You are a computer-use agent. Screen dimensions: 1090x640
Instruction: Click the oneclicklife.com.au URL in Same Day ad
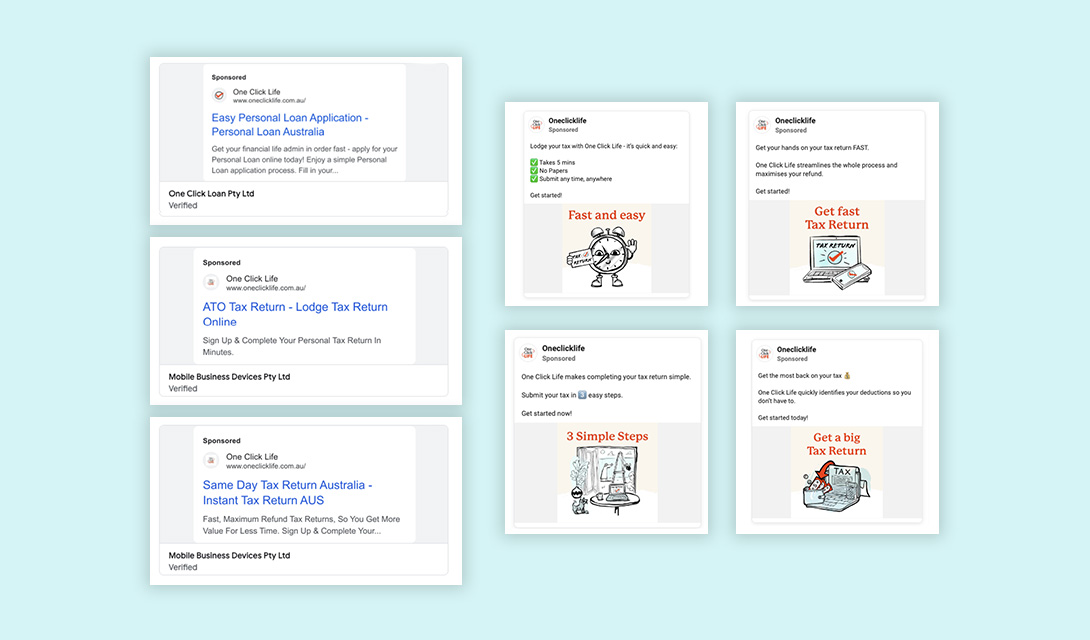[x=266, y=466]
